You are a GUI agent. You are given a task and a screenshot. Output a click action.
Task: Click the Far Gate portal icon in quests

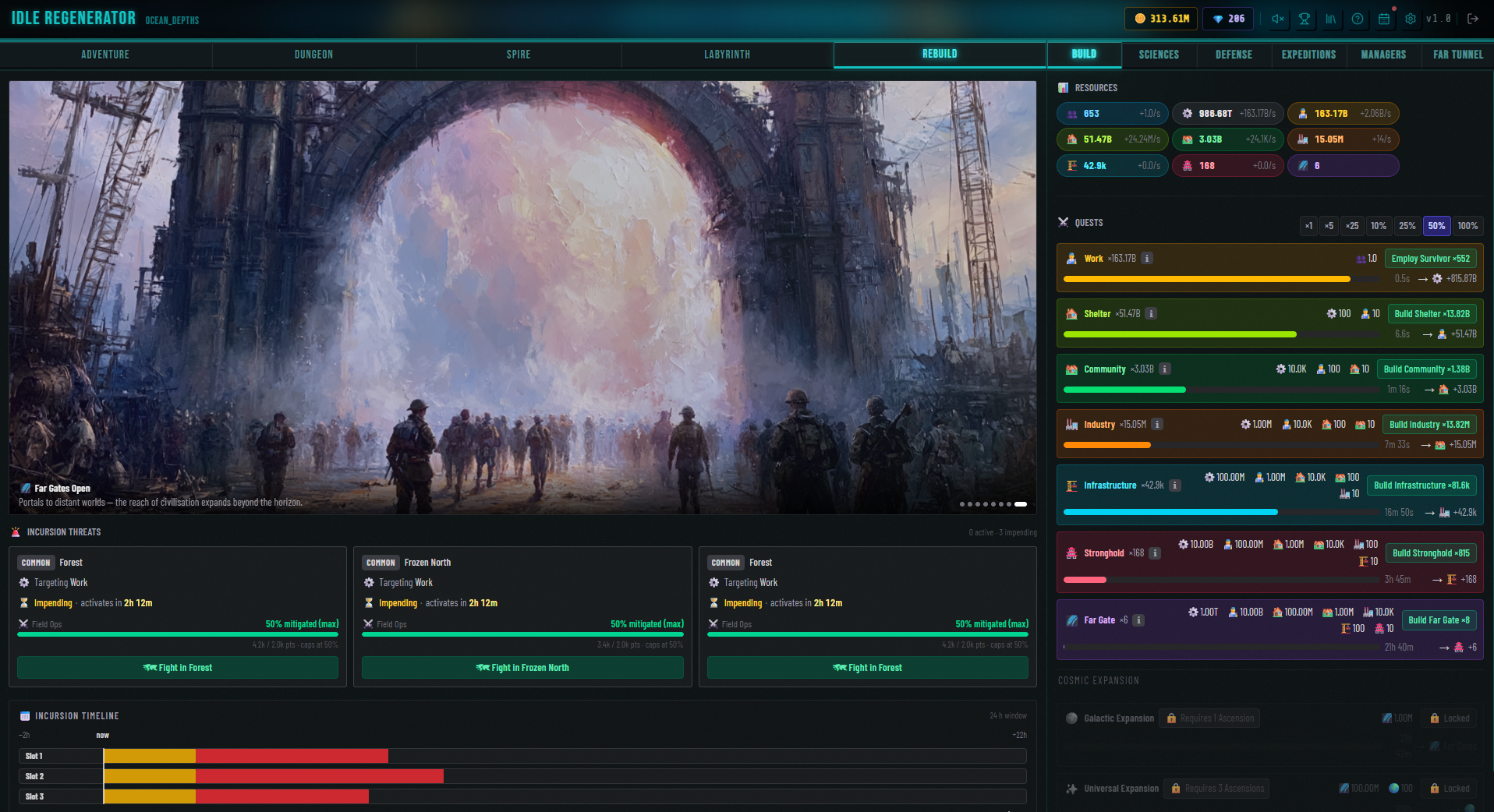(x=1071, y=620)
